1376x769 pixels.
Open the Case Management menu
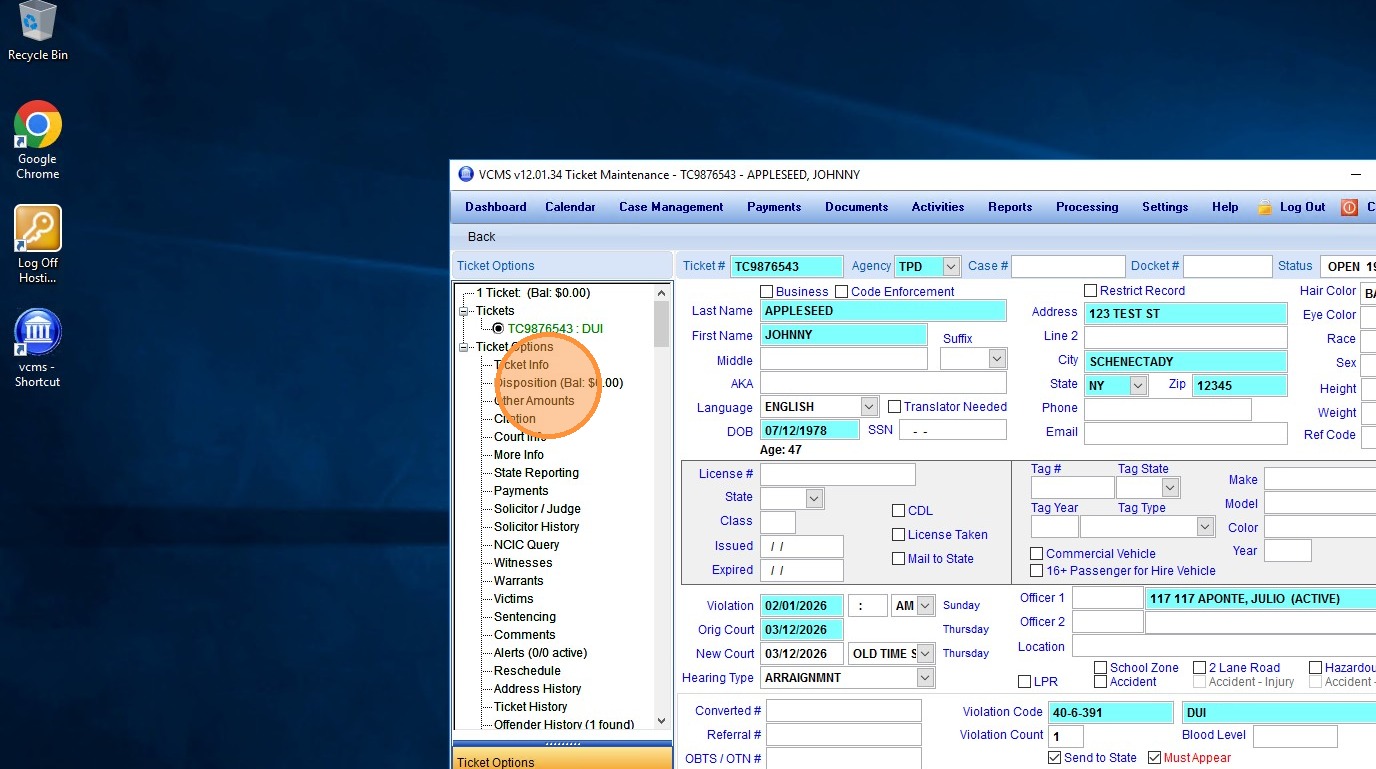click(671, 207)
